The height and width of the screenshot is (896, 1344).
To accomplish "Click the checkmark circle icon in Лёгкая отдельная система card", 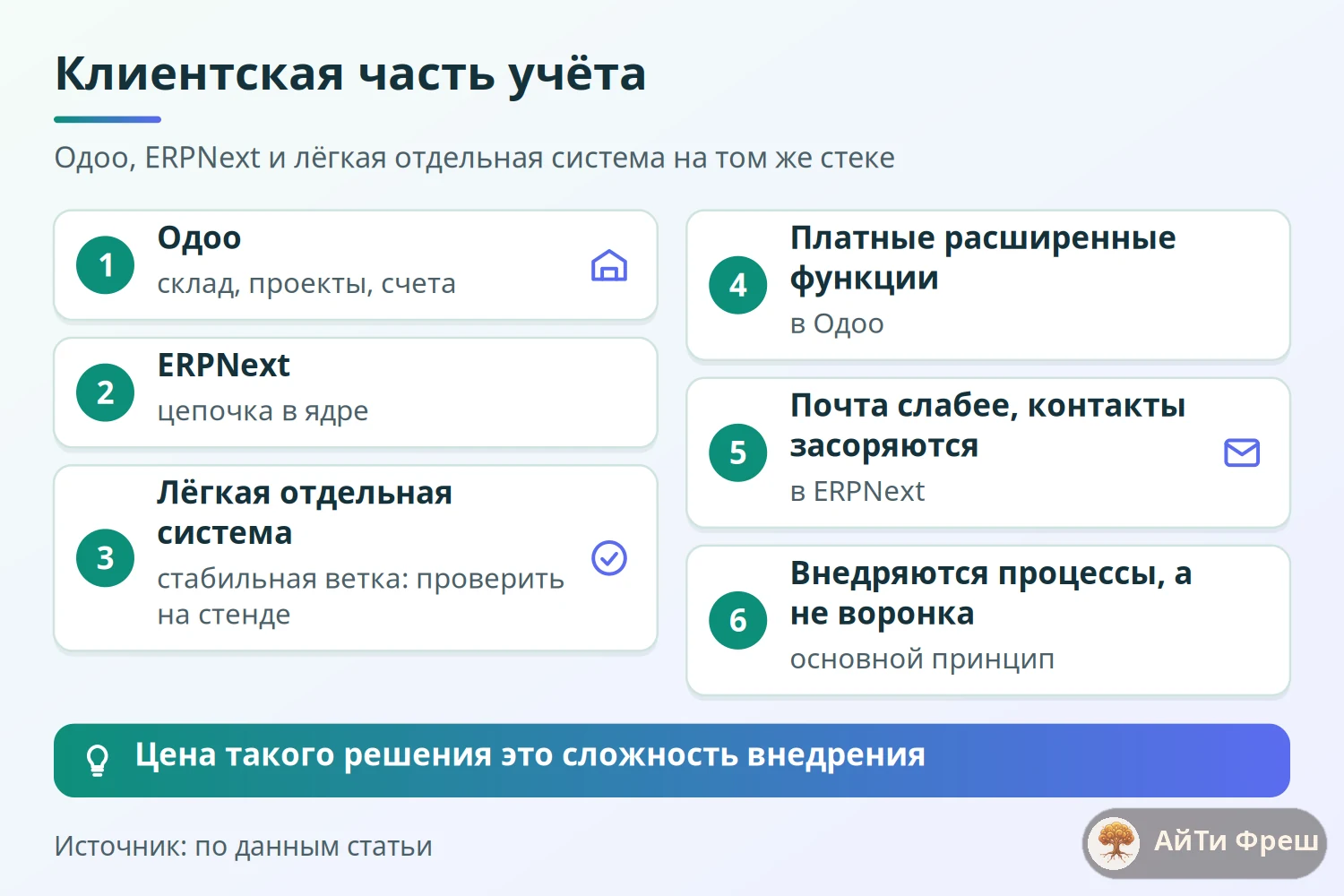I will pyautogui.click(x=609, y=558).
